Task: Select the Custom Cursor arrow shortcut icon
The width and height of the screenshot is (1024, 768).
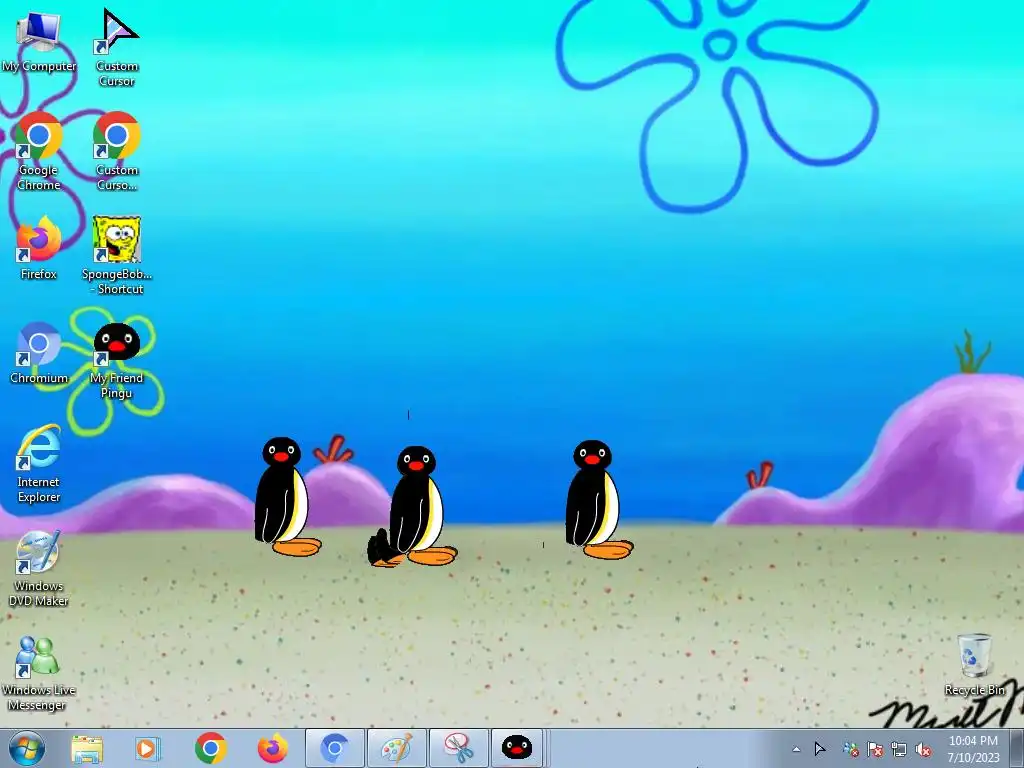Action: pos(116,46)
